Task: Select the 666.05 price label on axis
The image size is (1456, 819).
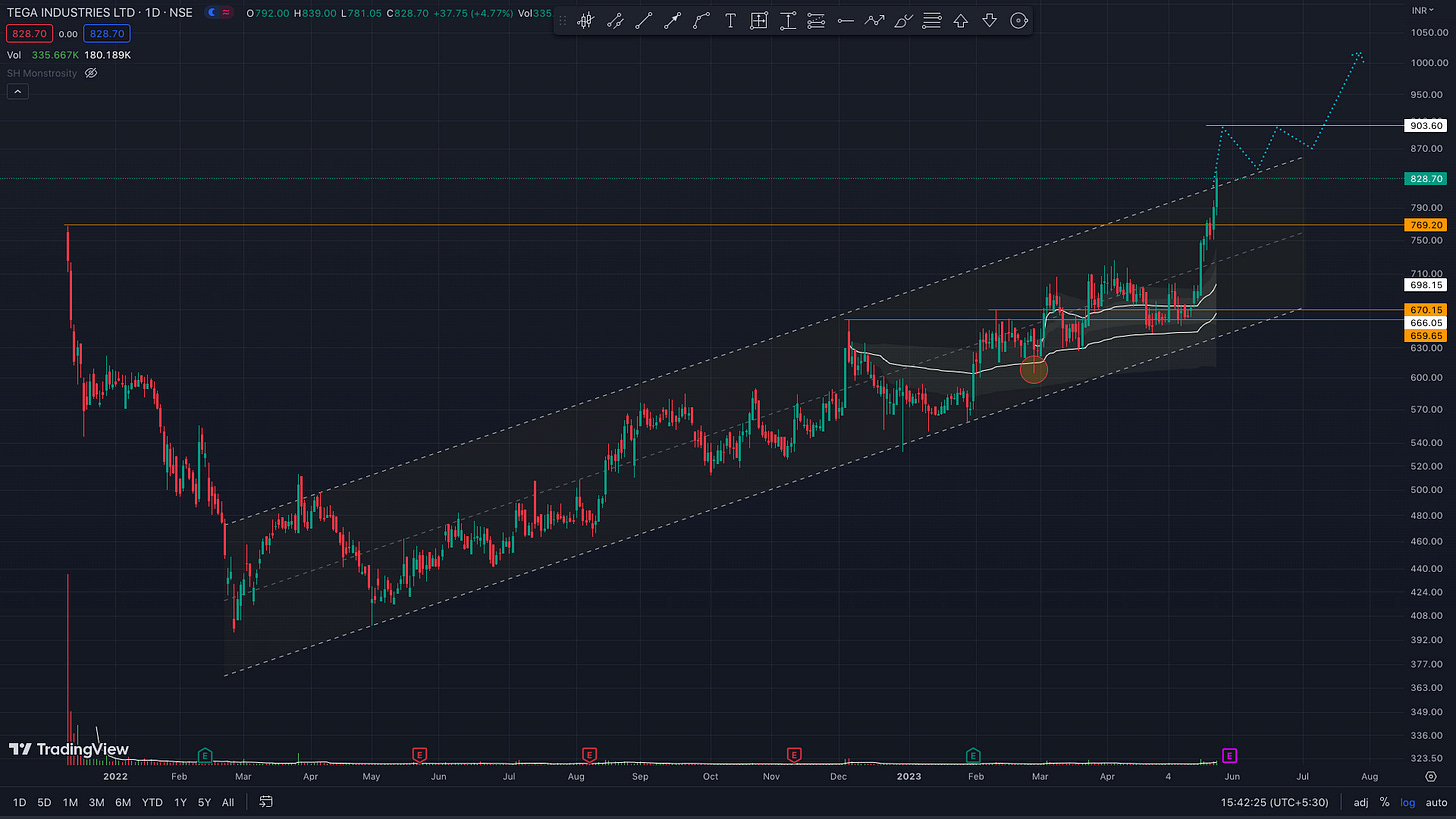Action: pos(1425,323)
